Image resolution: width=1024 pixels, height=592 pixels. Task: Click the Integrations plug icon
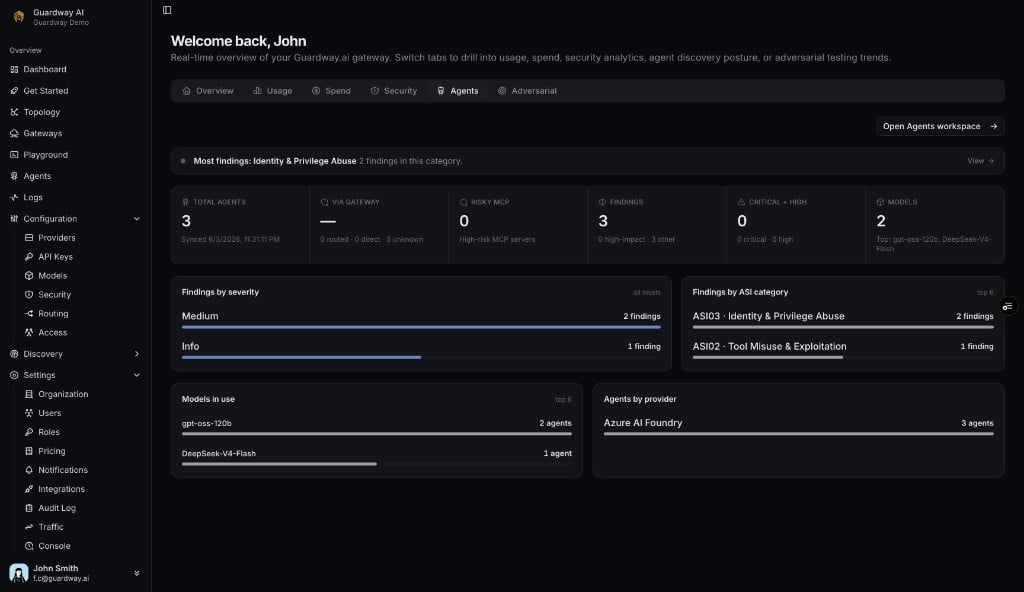[x=29, y=489]
